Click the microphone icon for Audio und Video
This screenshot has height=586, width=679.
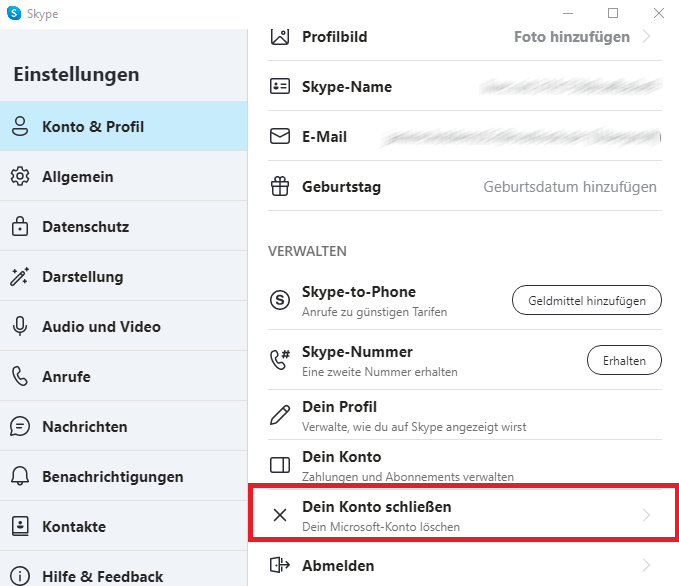point(20,326)
